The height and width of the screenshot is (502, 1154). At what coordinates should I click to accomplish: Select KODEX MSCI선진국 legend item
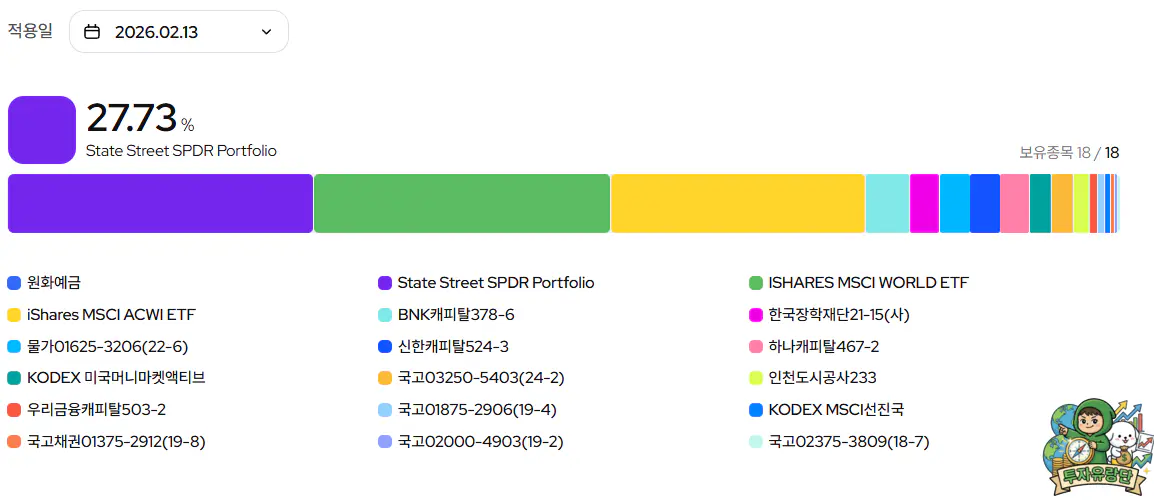point(836,410)
